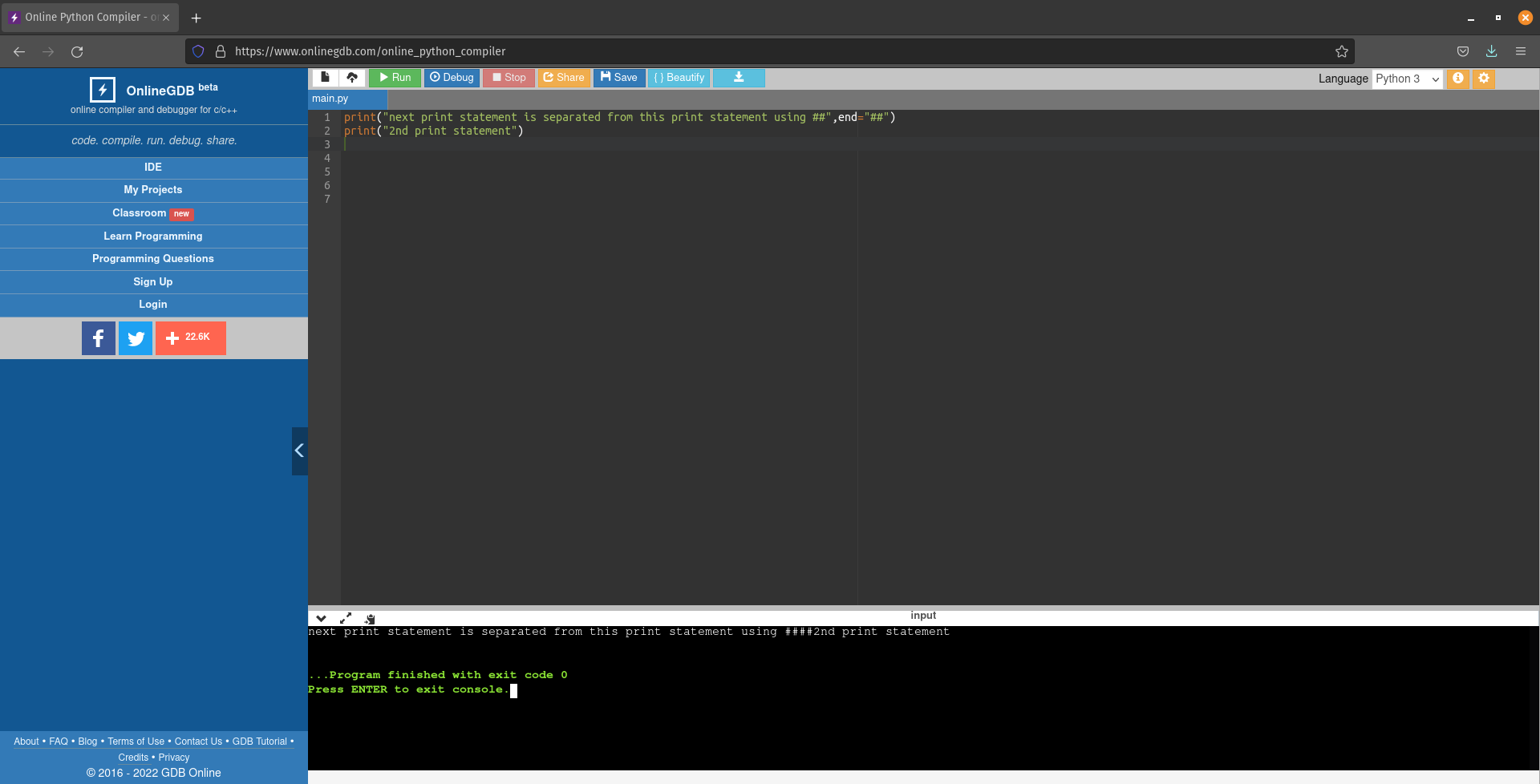
Task: Beautify the source code
Action: tap(679, 78)
